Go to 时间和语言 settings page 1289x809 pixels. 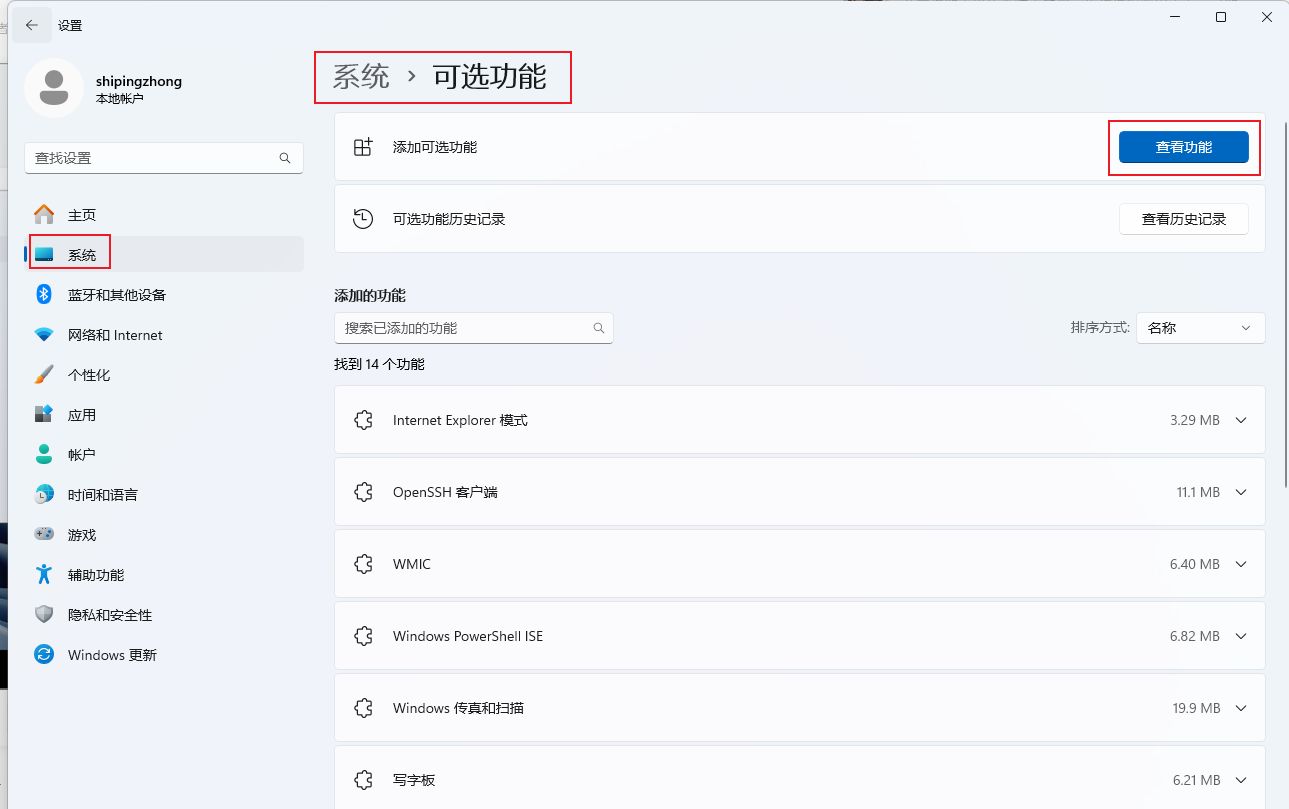point(102,495)
